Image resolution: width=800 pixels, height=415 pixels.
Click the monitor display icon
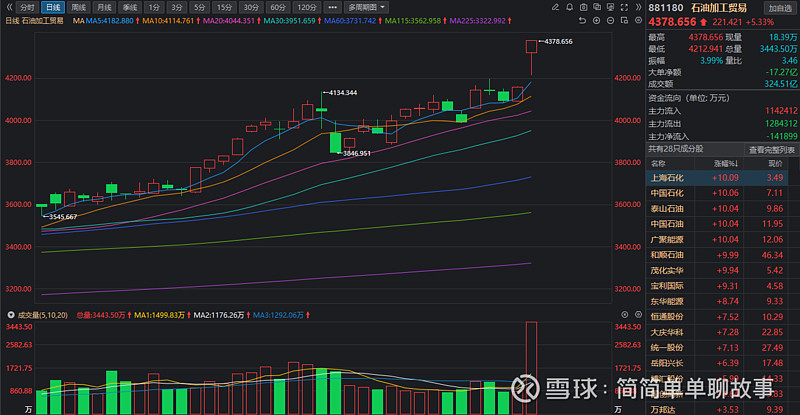(610, 7)
